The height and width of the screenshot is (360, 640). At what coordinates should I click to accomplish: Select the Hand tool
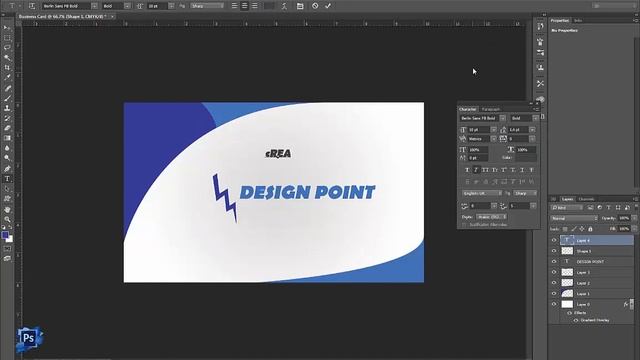pos(7,210)
